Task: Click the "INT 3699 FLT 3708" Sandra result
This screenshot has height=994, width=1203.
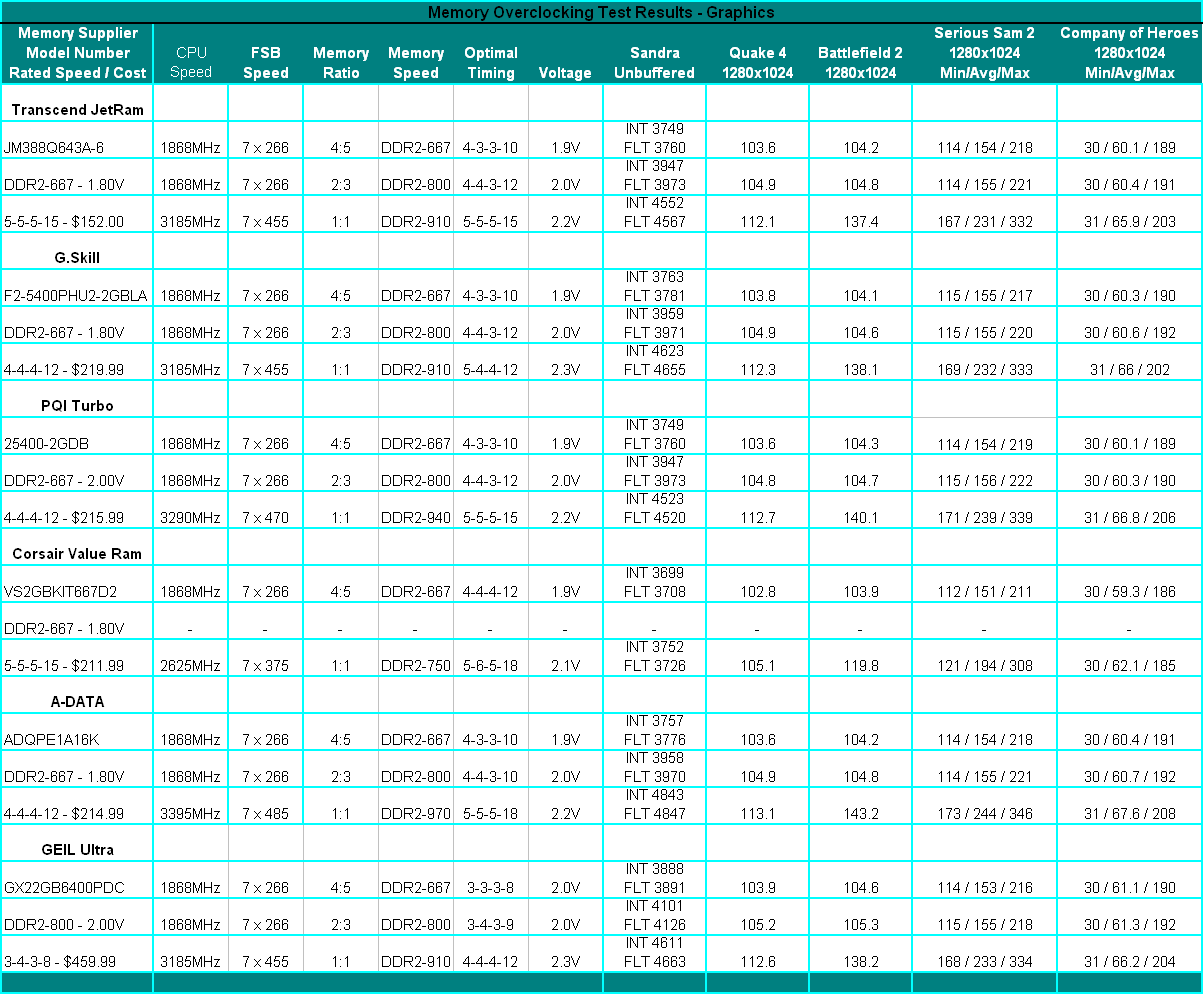Action: click(655, 581)
